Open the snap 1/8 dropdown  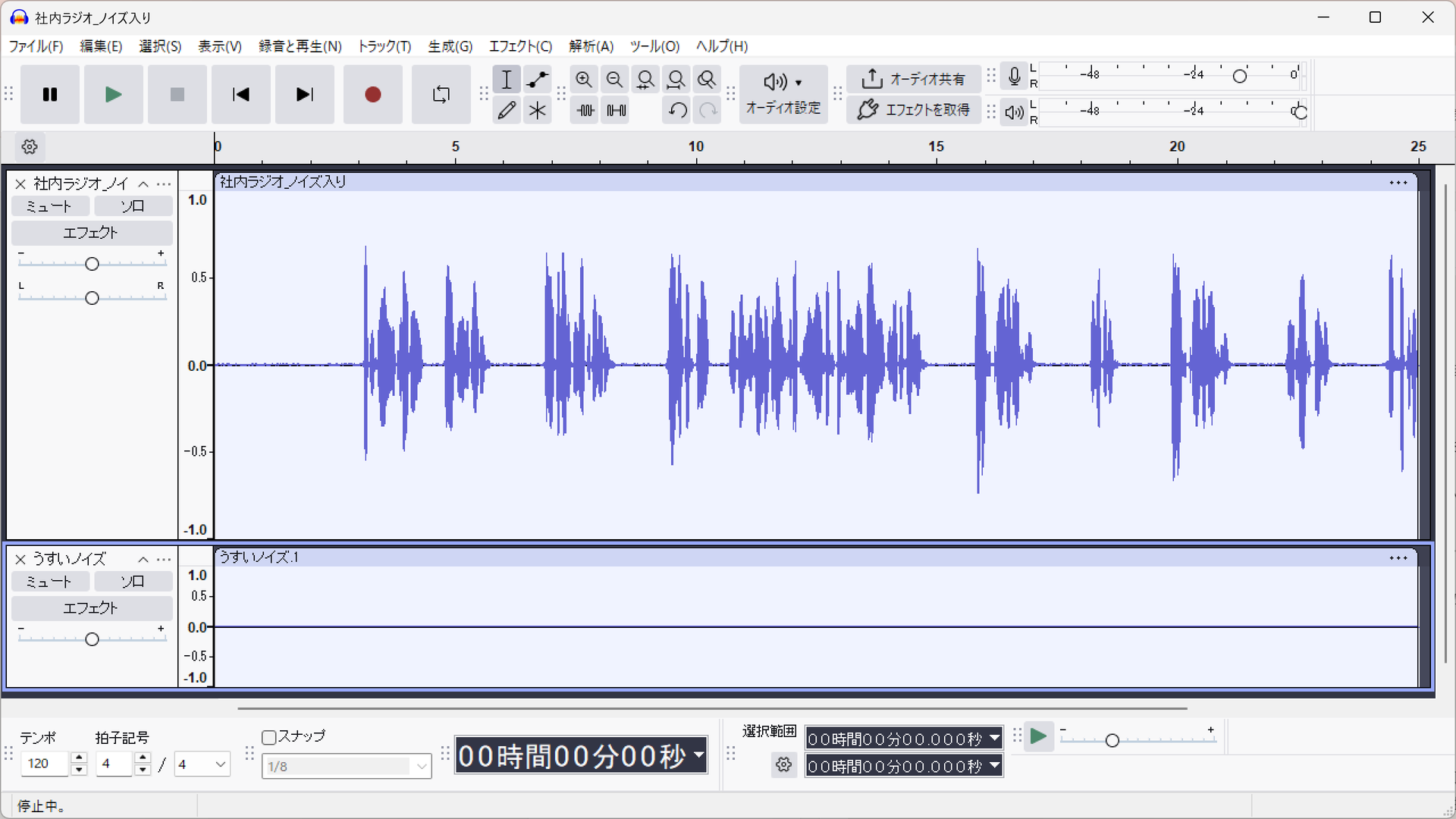click(347, 767)
